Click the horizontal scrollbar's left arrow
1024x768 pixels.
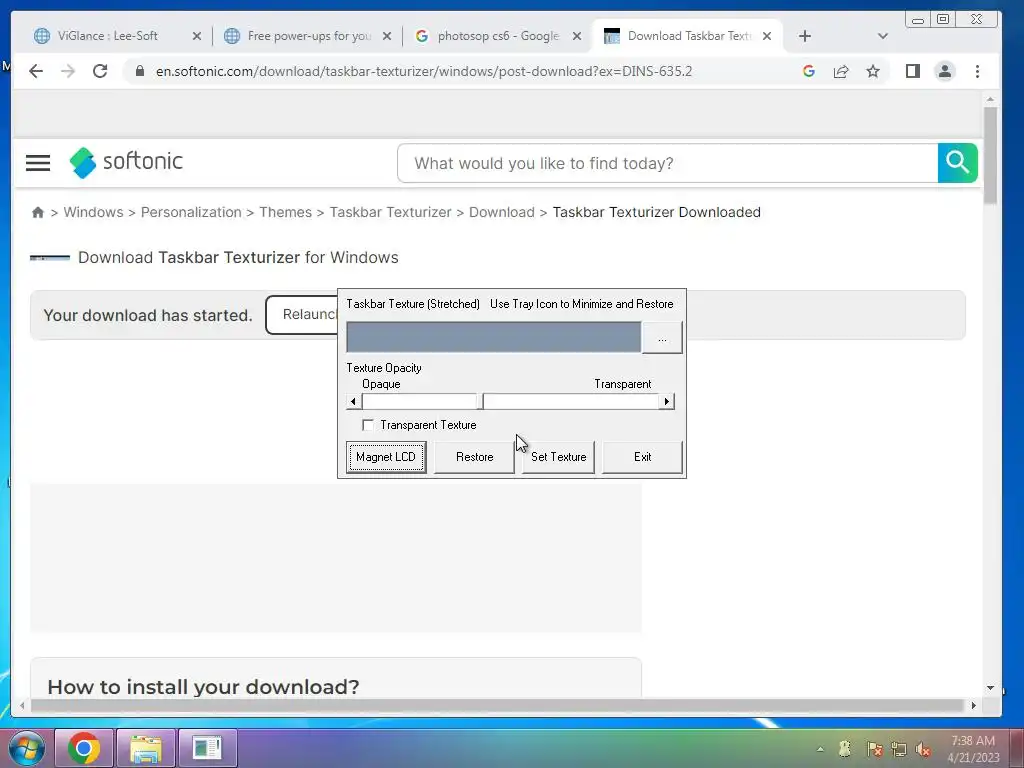pos(22,705)
